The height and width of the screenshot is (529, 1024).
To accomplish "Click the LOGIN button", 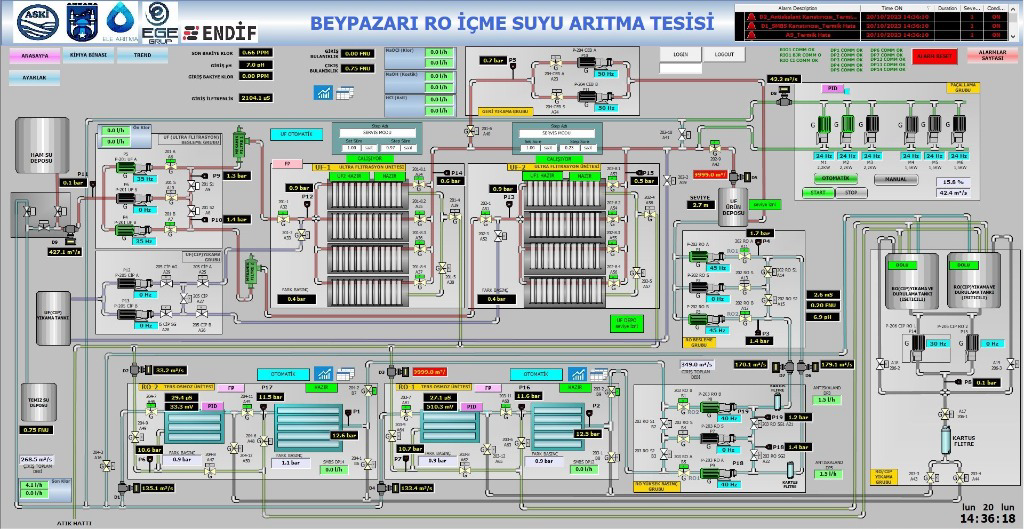I will [680, 54].
